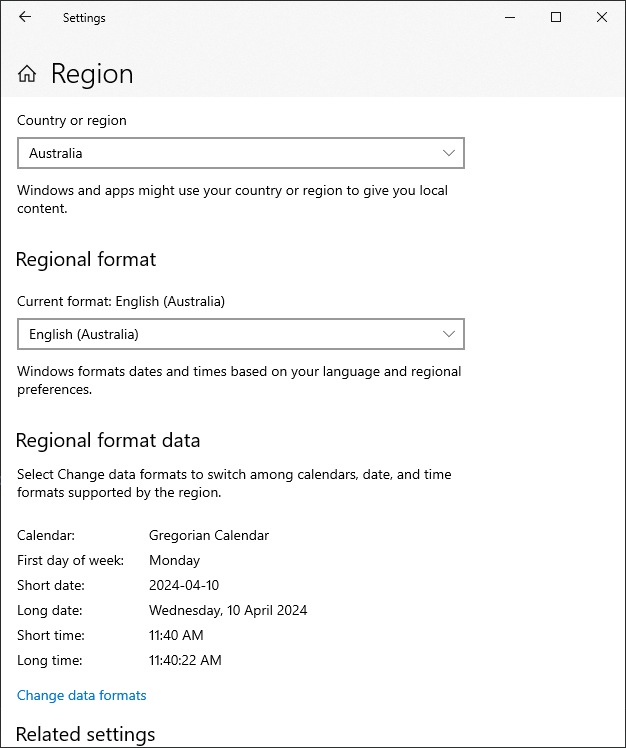The width and height of the screenshot is (626, 748).
Task: Click the Region page heading
Action: pos(92,74)
